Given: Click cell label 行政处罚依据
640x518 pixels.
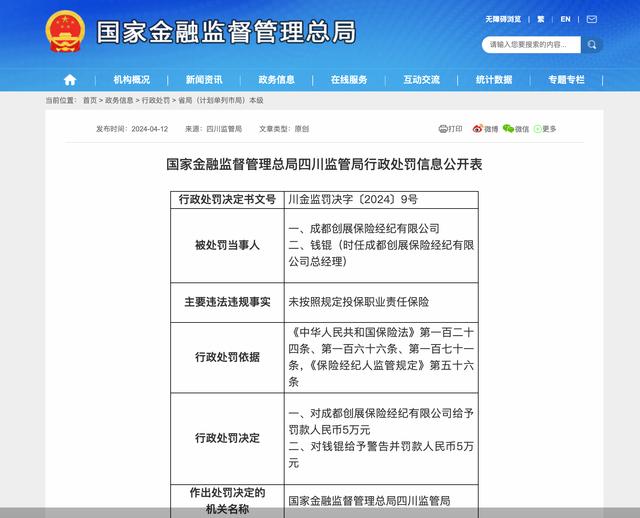Looking at the screenshot, I should coord(227,357).
